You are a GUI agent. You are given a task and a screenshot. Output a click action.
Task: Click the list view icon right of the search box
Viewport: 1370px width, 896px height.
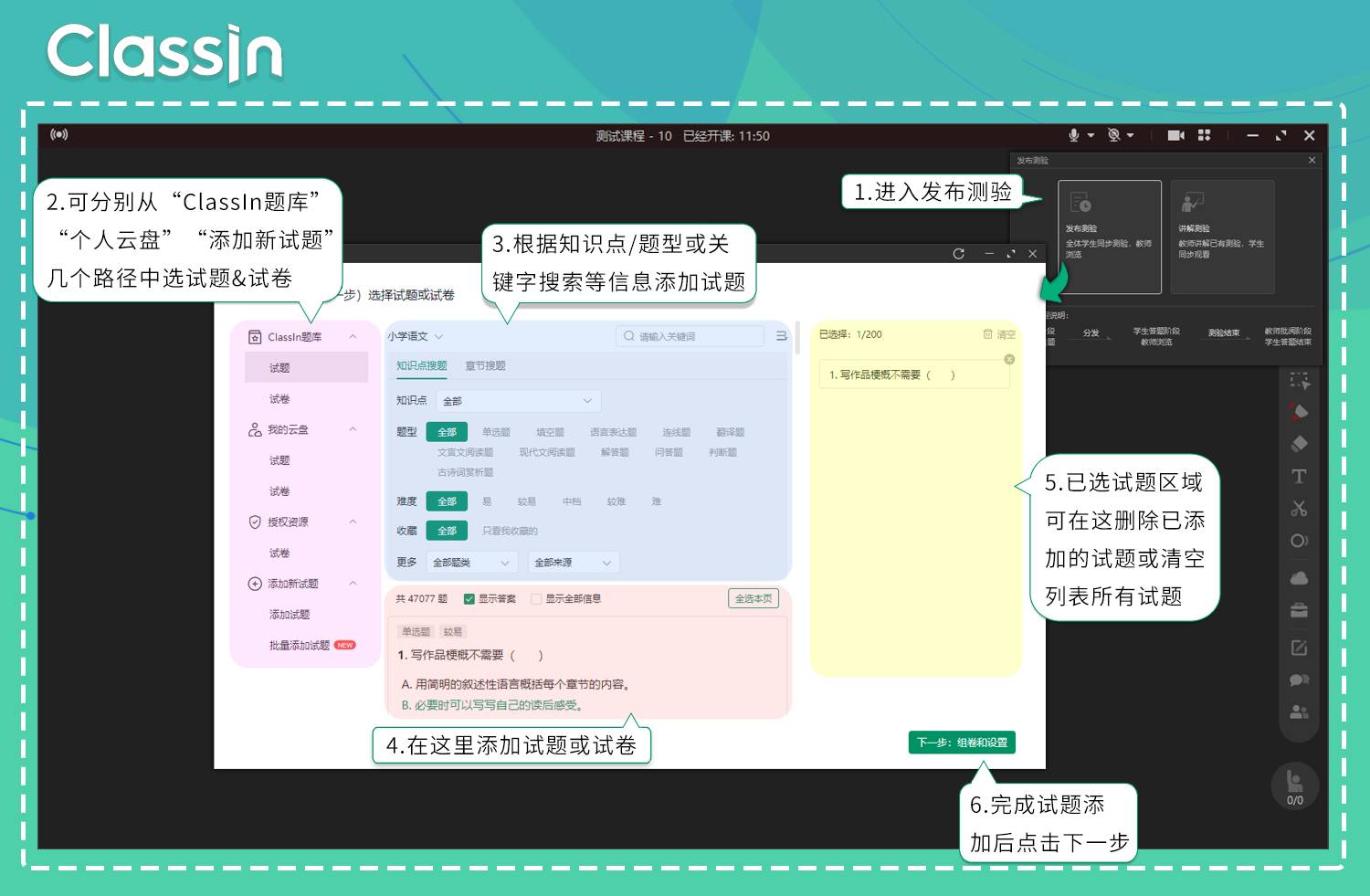click(782, 336)
